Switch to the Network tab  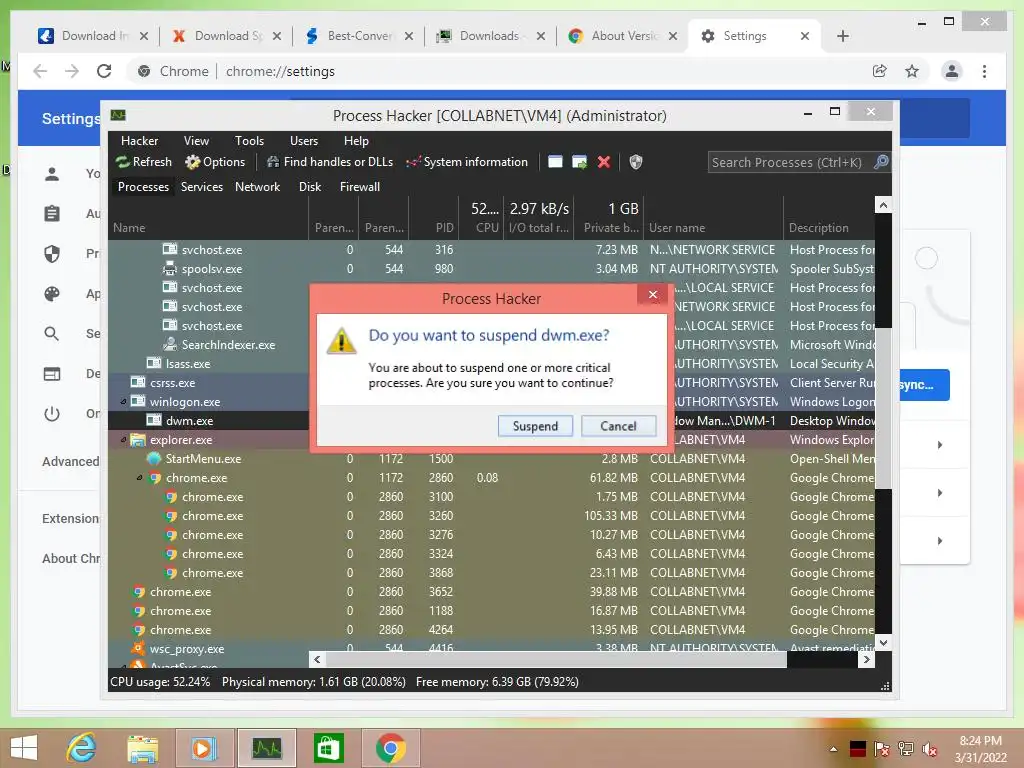pos(257,187)
